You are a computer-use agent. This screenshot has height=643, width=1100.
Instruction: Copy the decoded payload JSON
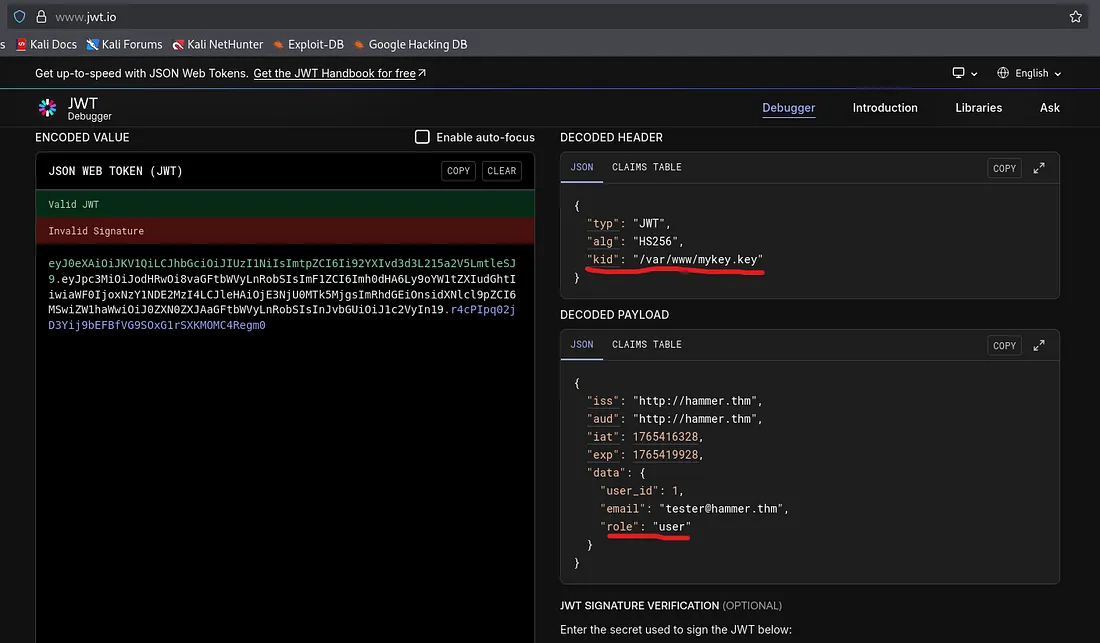(1004, 345)
